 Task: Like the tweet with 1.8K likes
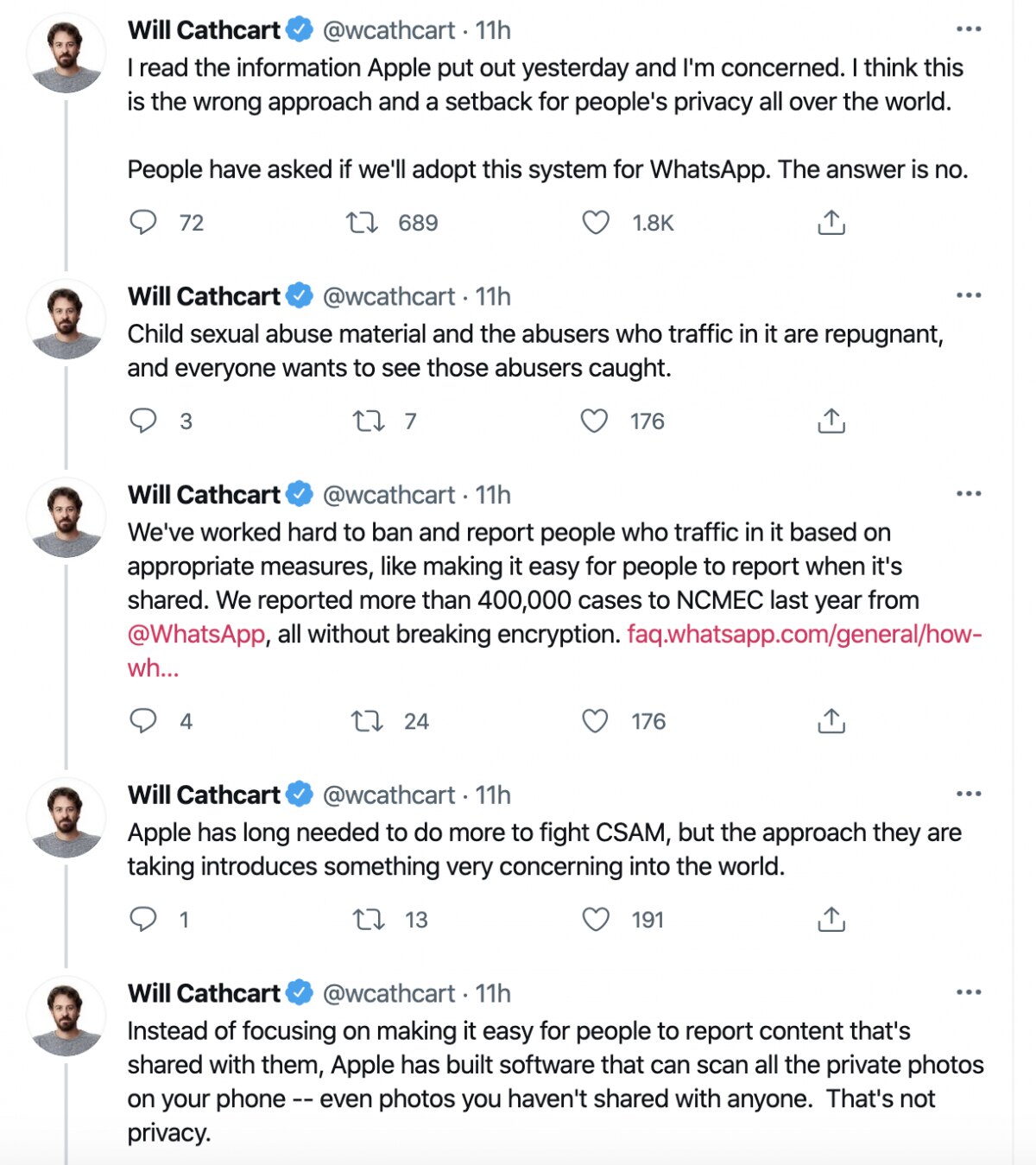(596, 223)
